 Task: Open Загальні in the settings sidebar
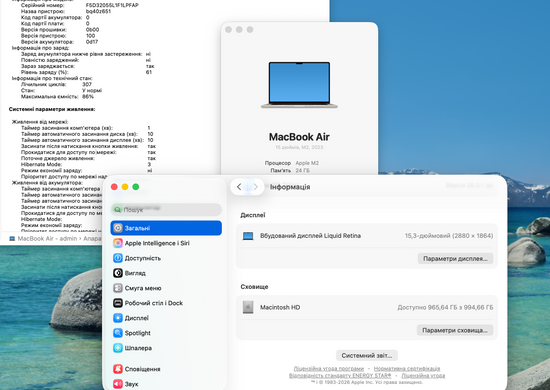point(166,228)
